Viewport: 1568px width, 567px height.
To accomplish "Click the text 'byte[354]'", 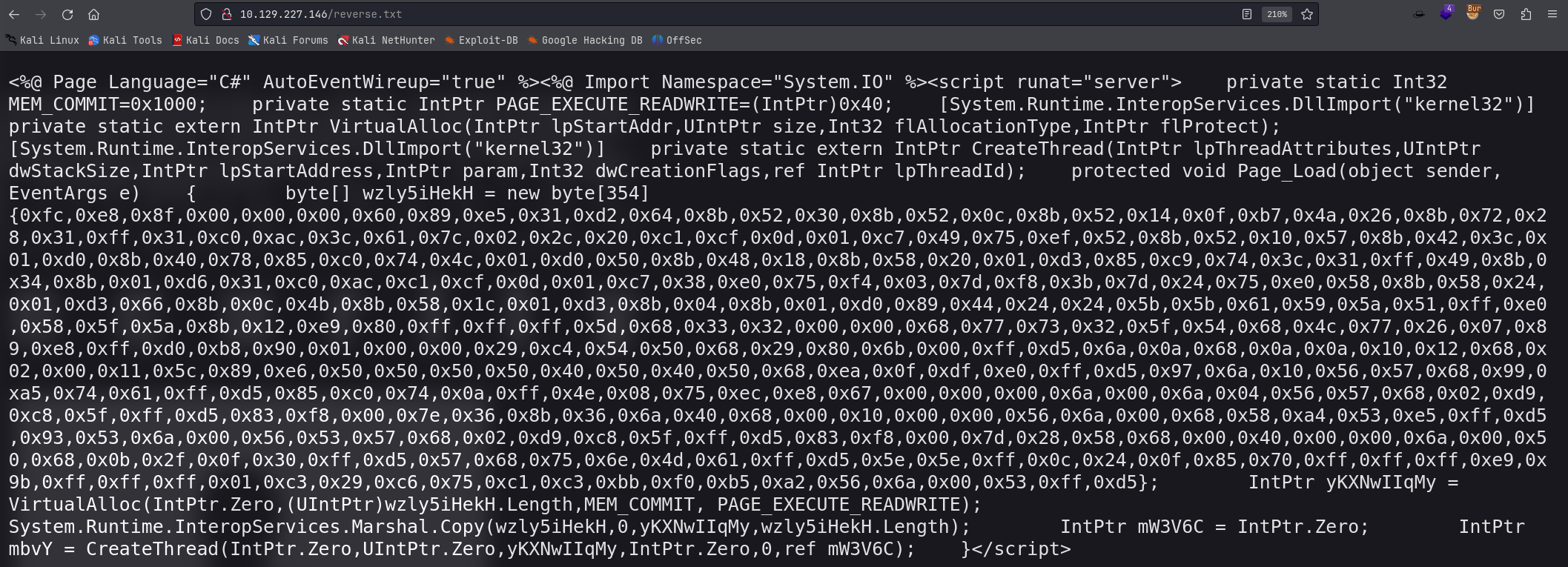I will (601, 193).
